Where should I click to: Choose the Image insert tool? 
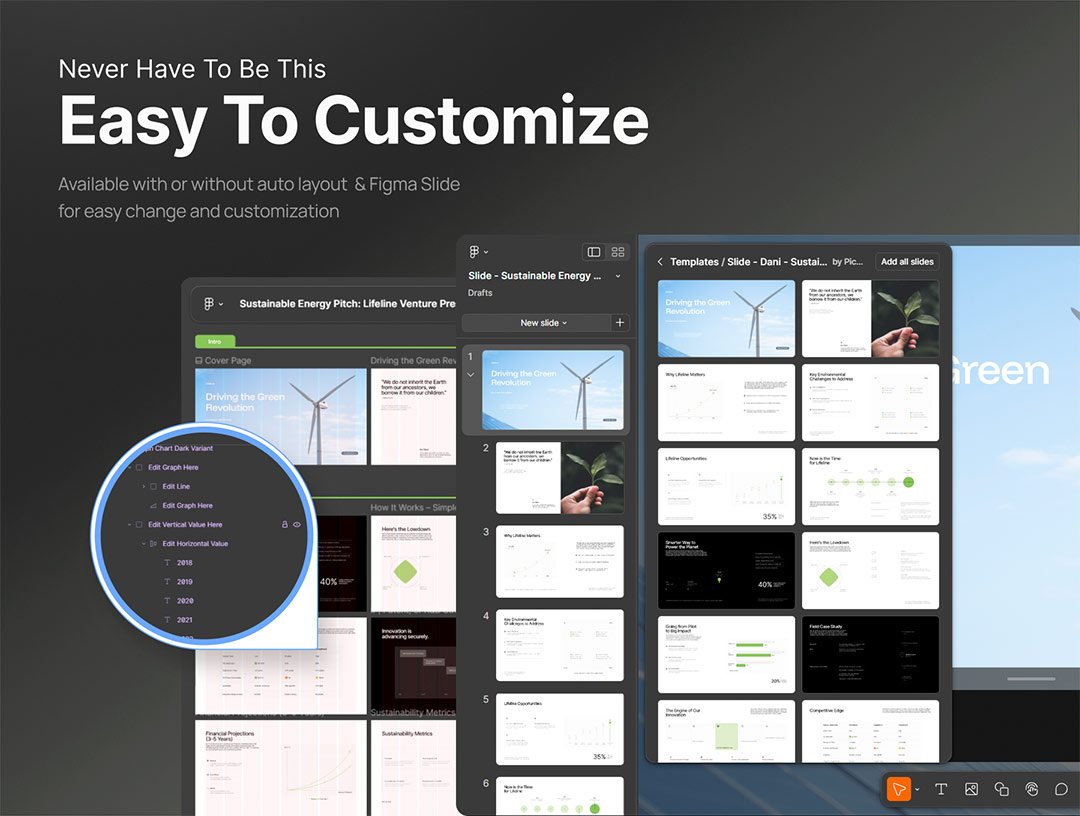pyautogui.click(x=971, y=789)
